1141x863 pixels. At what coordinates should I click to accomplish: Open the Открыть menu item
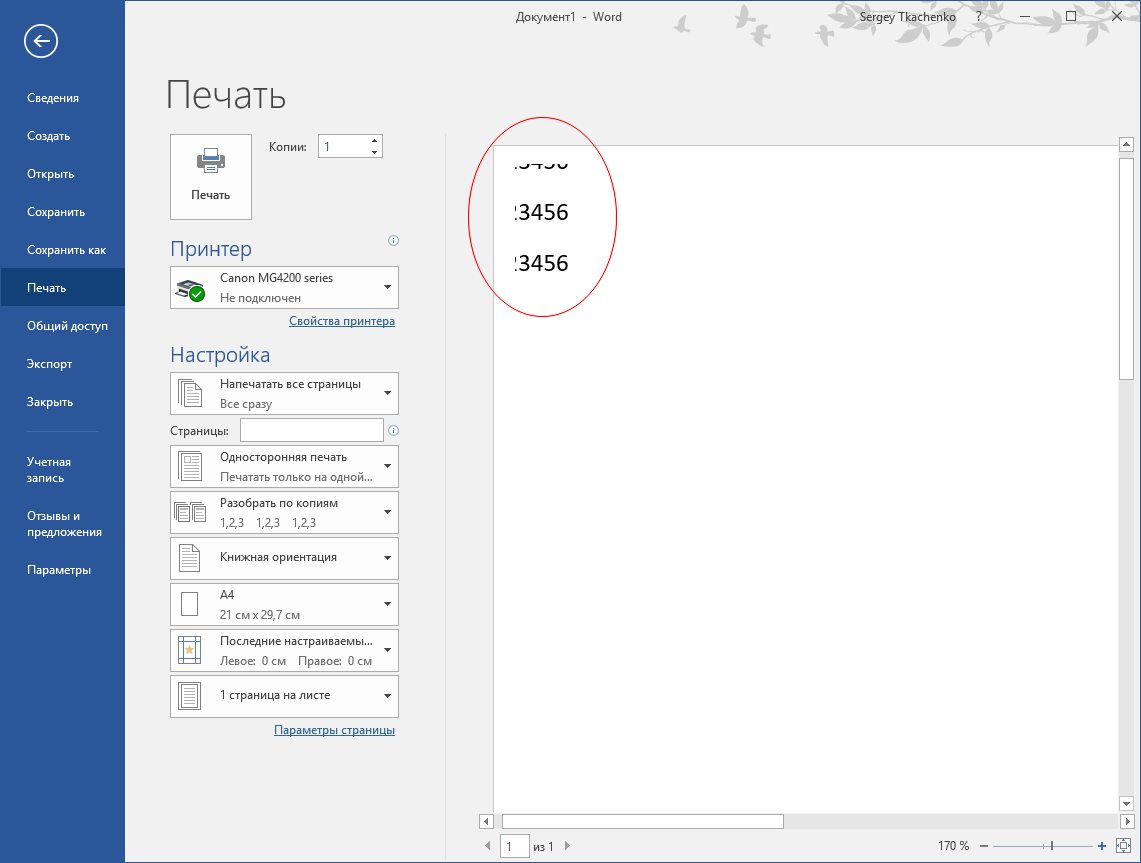pyautogui.click(x=63, y=174)
